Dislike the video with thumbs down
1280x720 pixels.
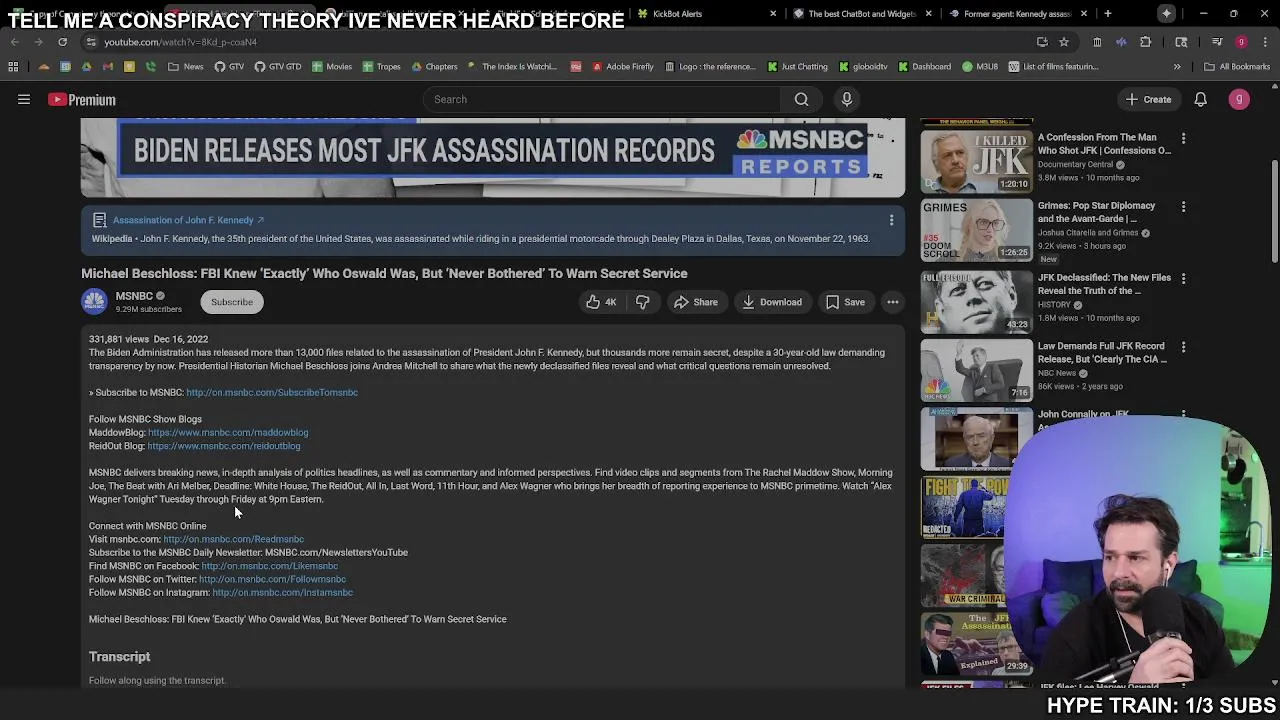click(x=642, y=302)
